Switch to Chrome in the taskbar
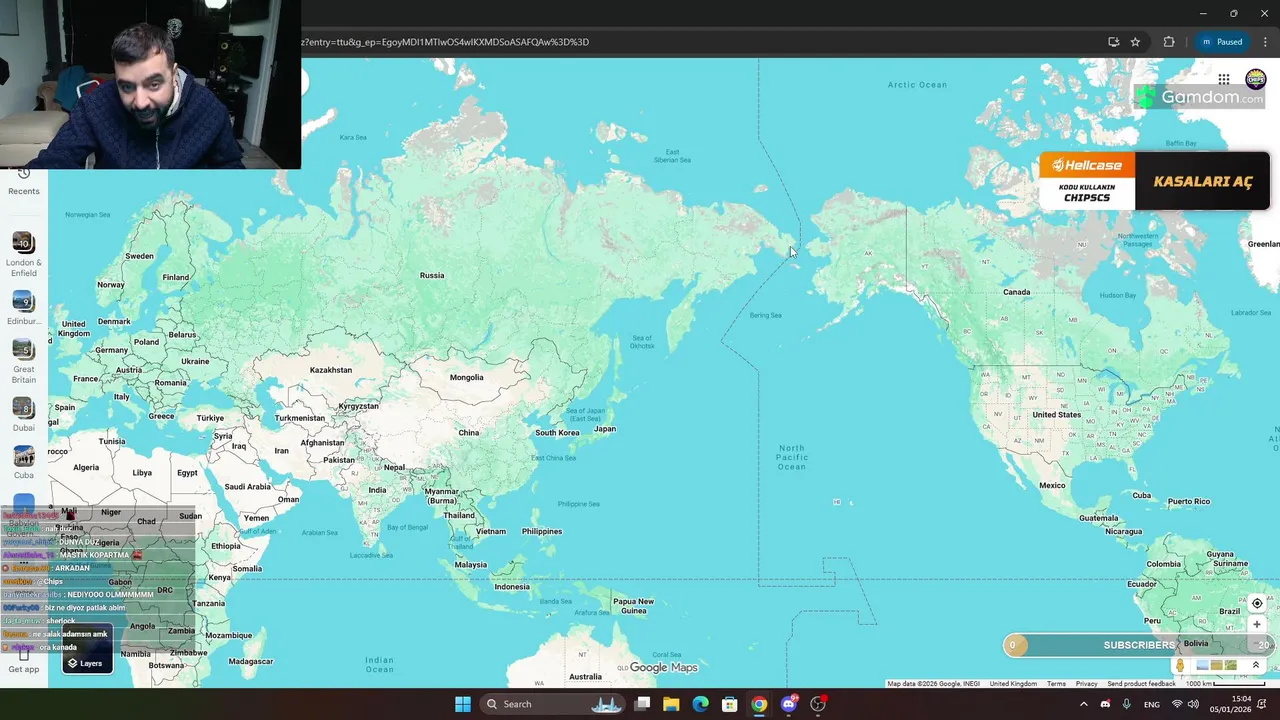The image size is (1280, 720). pyautogui.click(x=759, y=704)
